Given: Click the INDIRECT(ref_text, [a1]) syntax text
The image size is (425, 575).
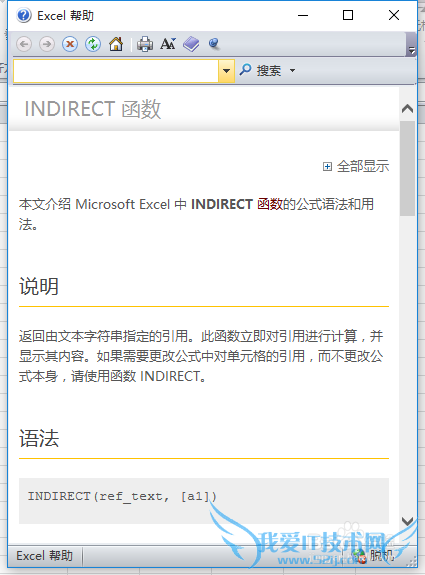Looking at the screenshot, I should point(122,497).
